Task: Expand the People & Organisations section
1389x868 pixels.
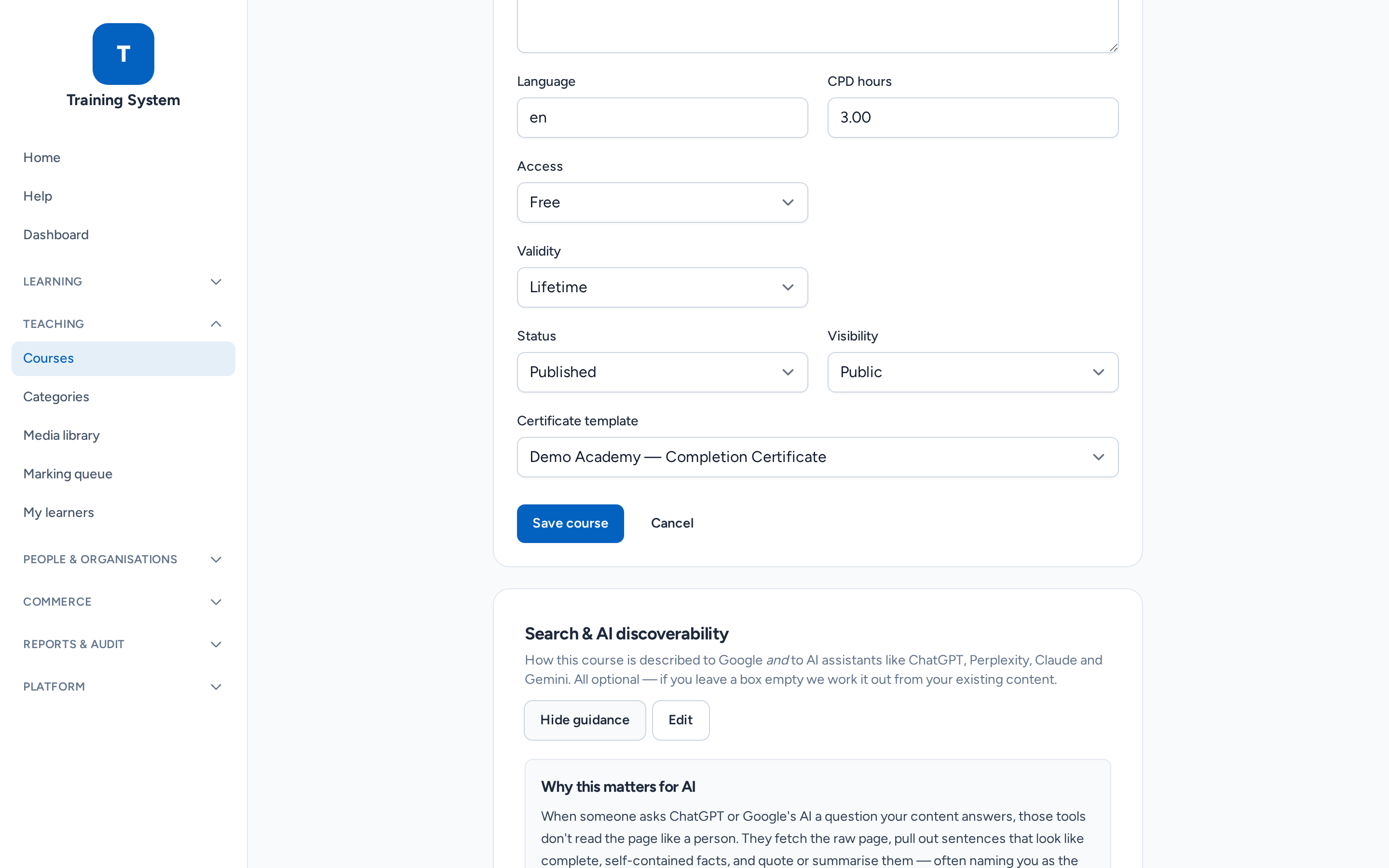Action: click(x=123, y=559)
